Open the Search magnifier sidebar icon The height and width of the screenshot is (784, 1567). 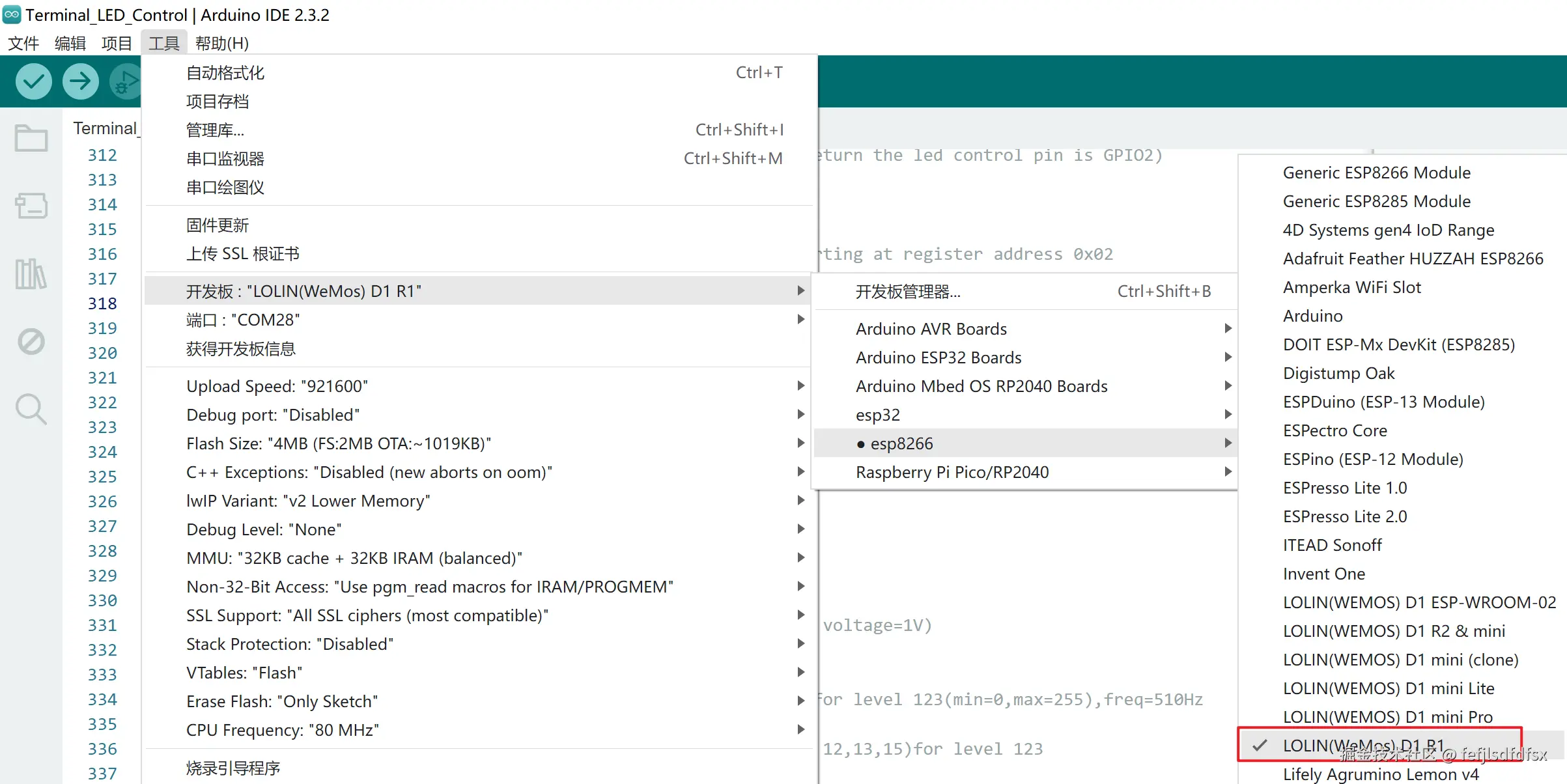tap(31, 409)
